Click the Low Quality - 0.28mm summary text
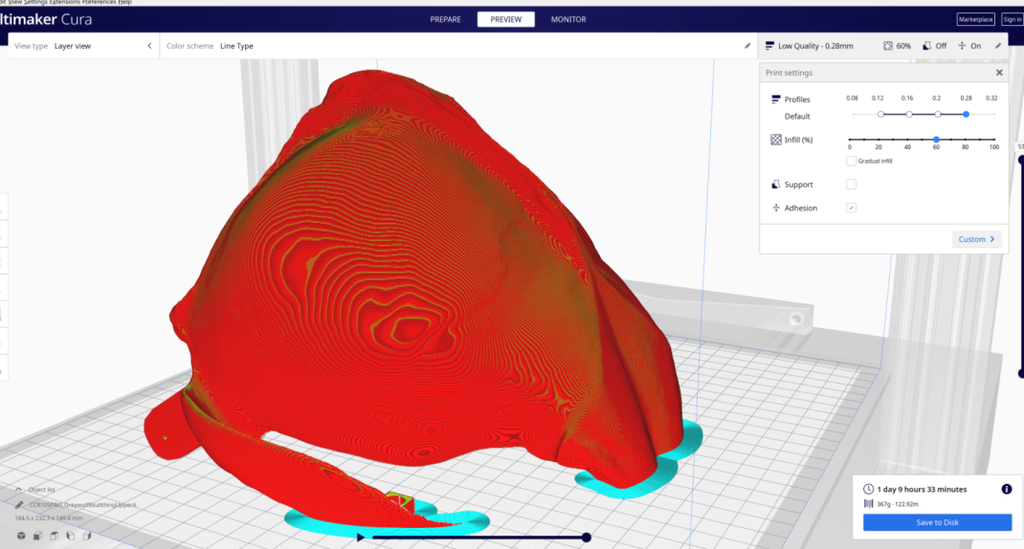 815,46
